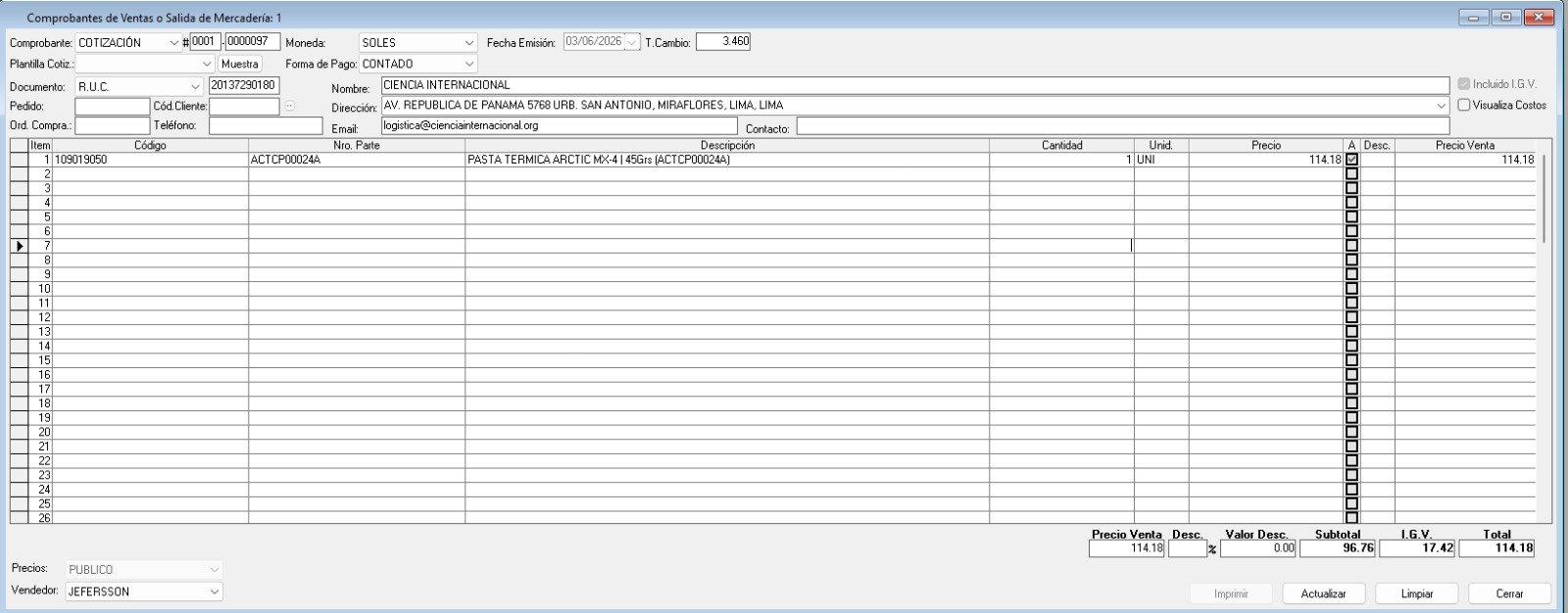Viewport: 1568px width, 613px height.
Task: Check the A checkbox on row 2
Action: click(1352, 174)
